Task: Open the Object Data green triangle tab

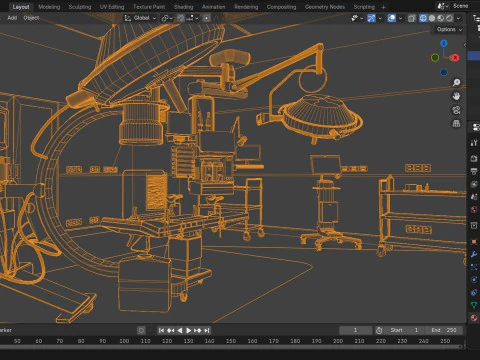Action: click(474, 305)
